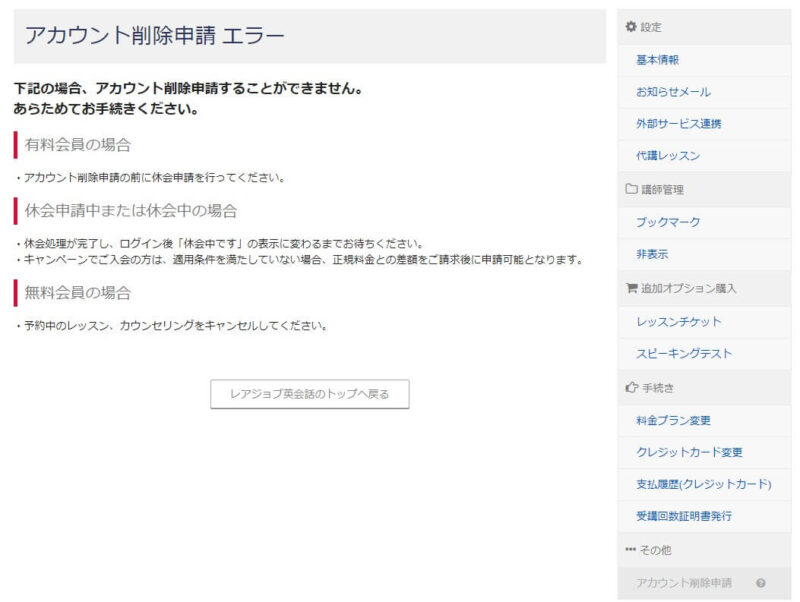Click the 手続き section header
Viewport: 800px width, 602px height.
click(704, 388)
